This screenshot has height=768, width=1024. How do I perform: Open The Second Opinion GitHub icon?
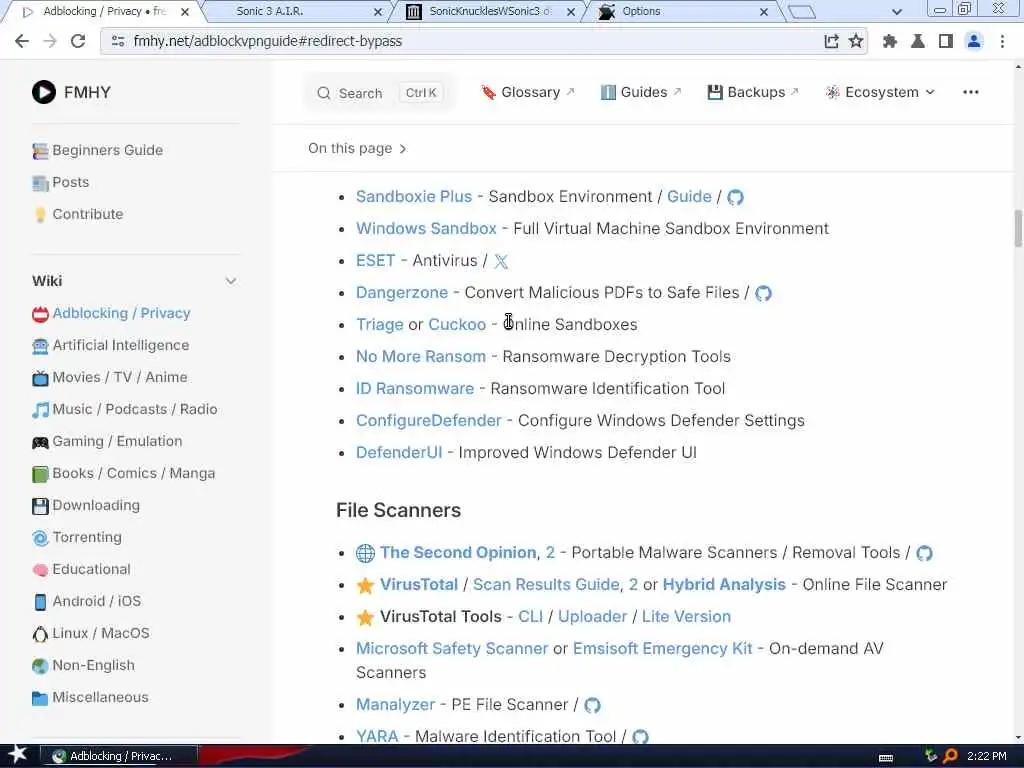(x=924, y=553)
